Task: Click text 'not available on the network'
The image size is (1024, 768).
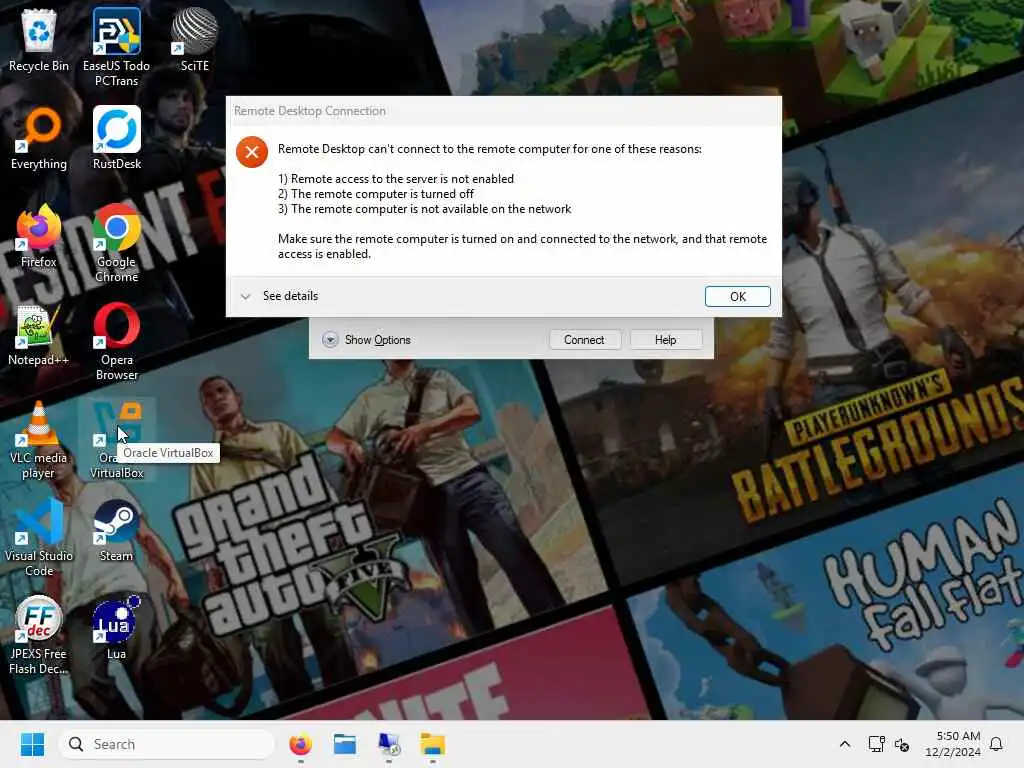Action: 496,209
